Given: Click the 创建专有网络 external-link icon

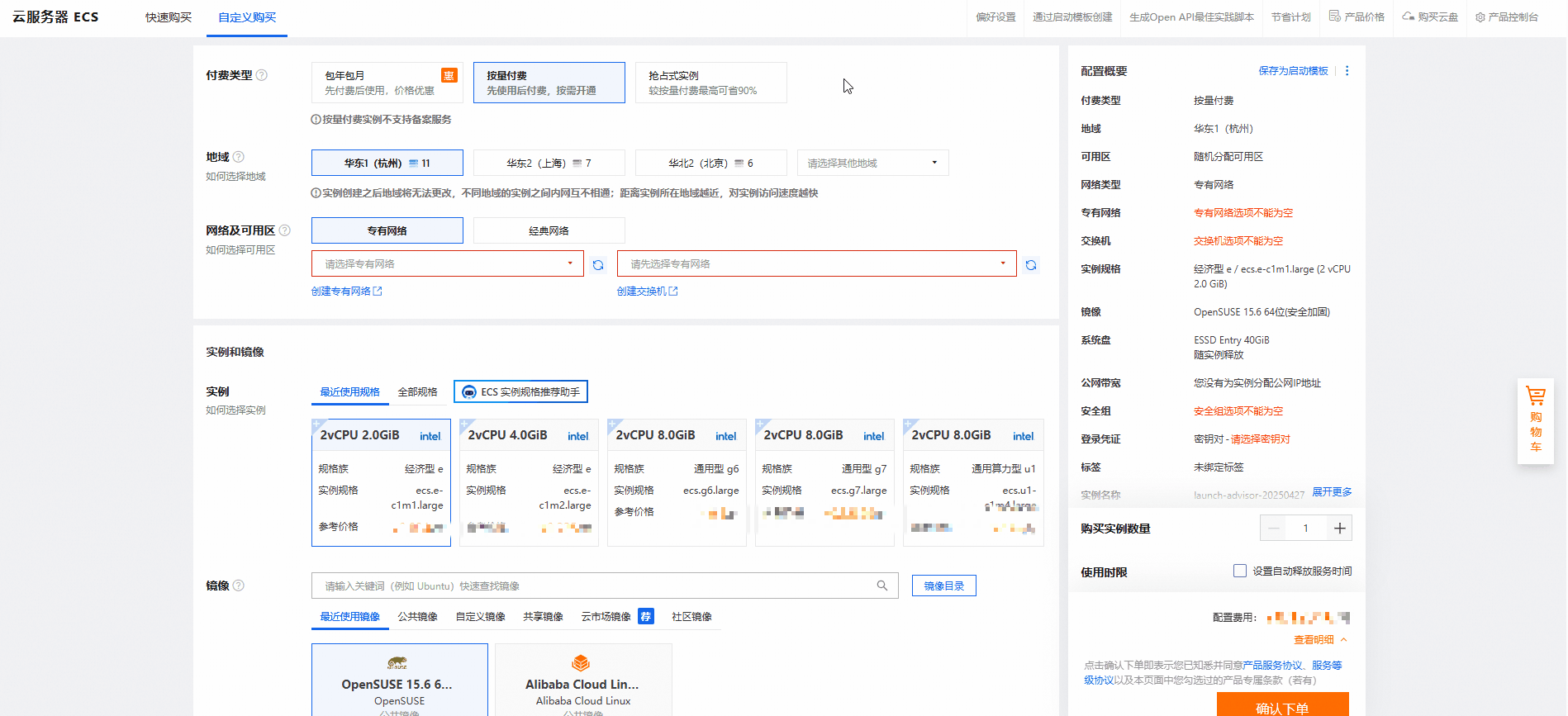Looking at the screenshot, I should (378, 292).
